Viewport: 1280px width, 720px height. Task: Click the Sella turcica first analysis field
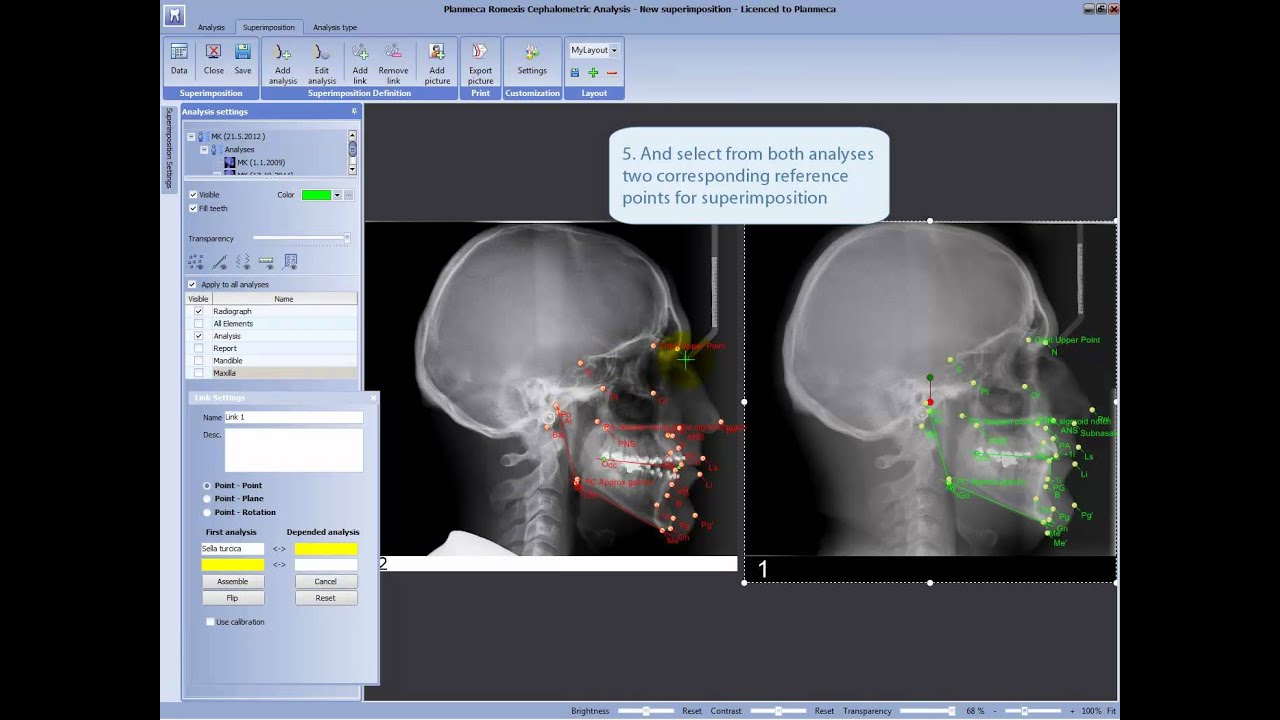click(232, 549)
